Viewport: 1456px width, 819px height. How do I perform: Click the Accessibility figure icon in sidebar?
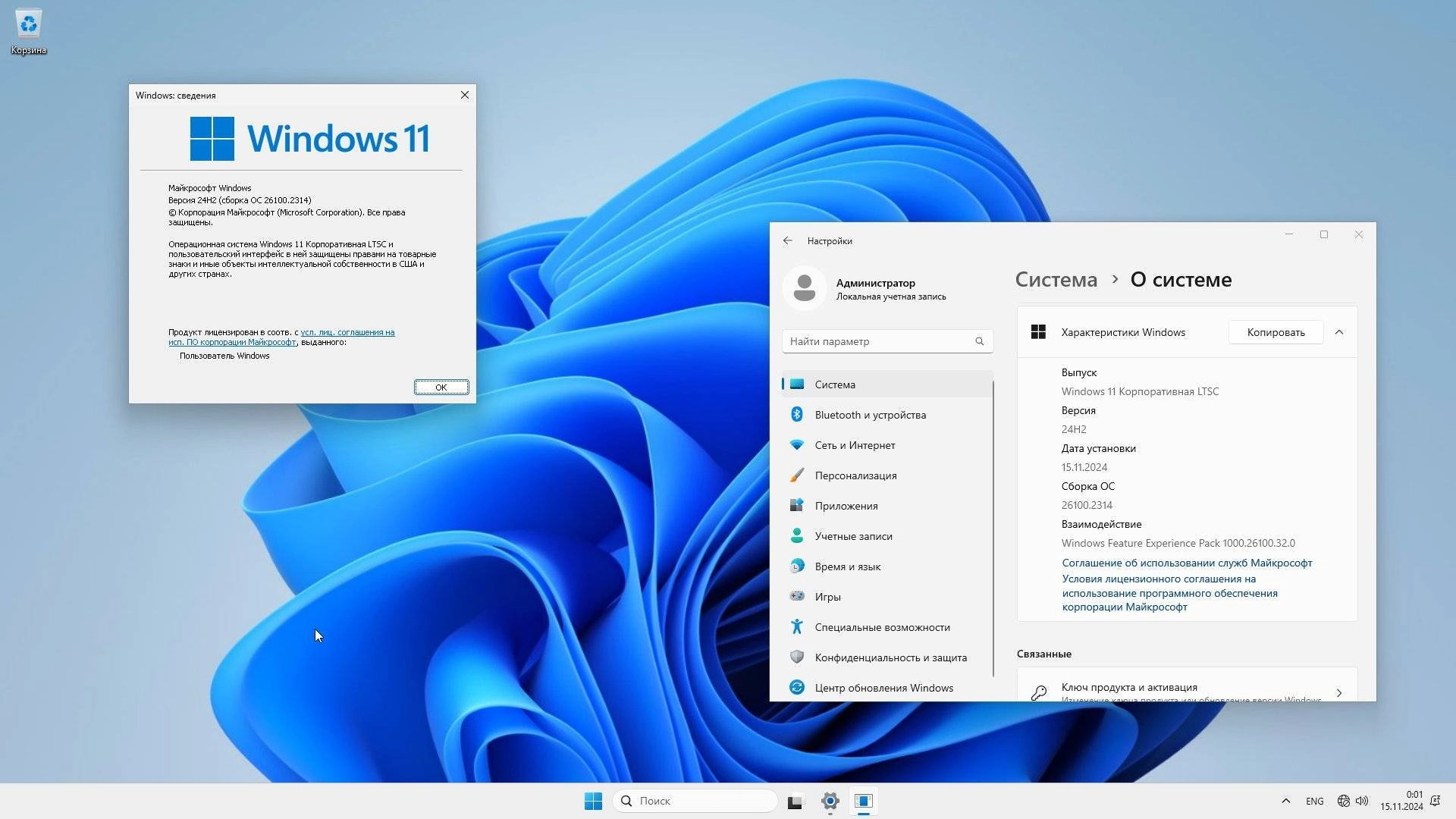coord(796,626)
